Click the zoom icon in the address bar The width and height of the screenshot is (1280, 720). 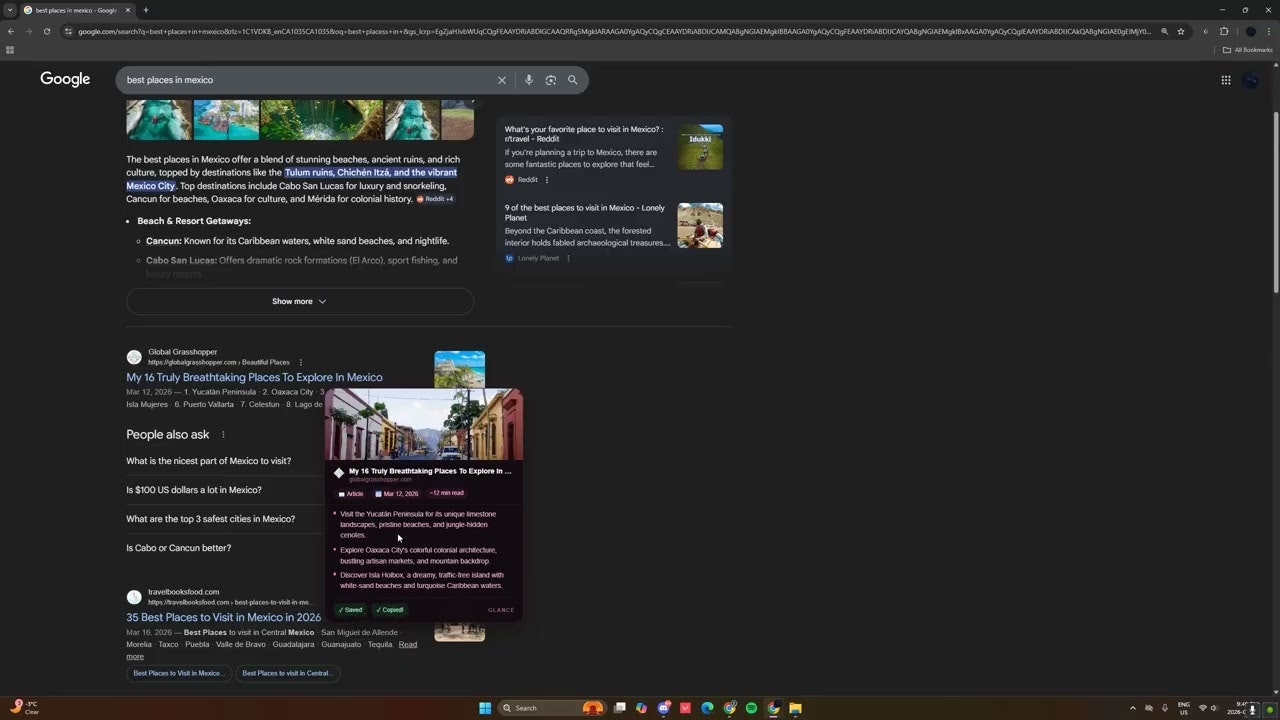(x=1164, y=31)
